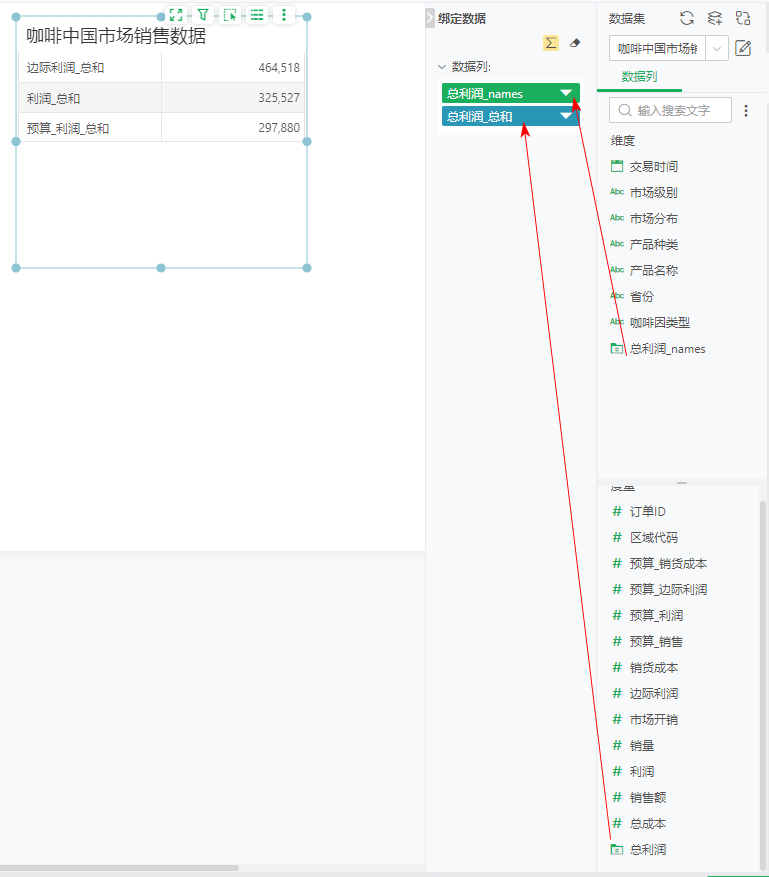This screenshot has width=769, height=877.
Task: Select the 省份 dimension
Action: [641, 296]
